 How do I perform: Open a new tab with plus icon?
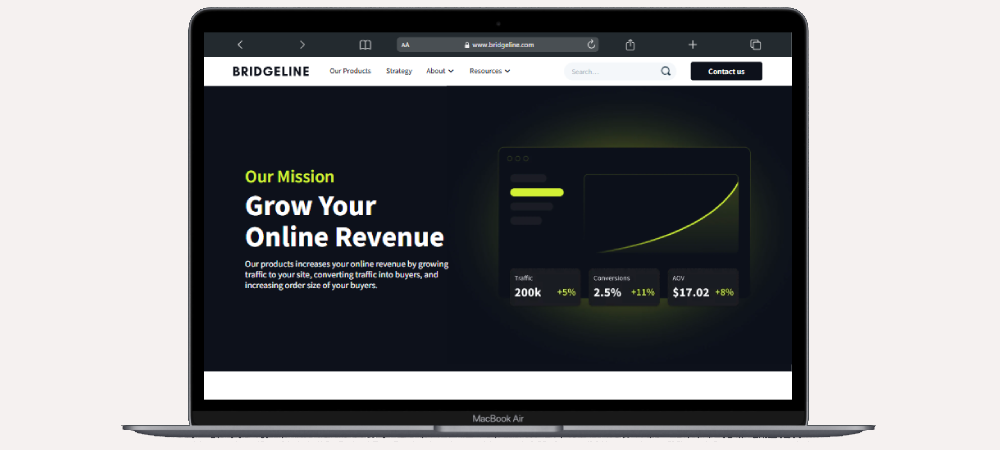click(692, 45)
